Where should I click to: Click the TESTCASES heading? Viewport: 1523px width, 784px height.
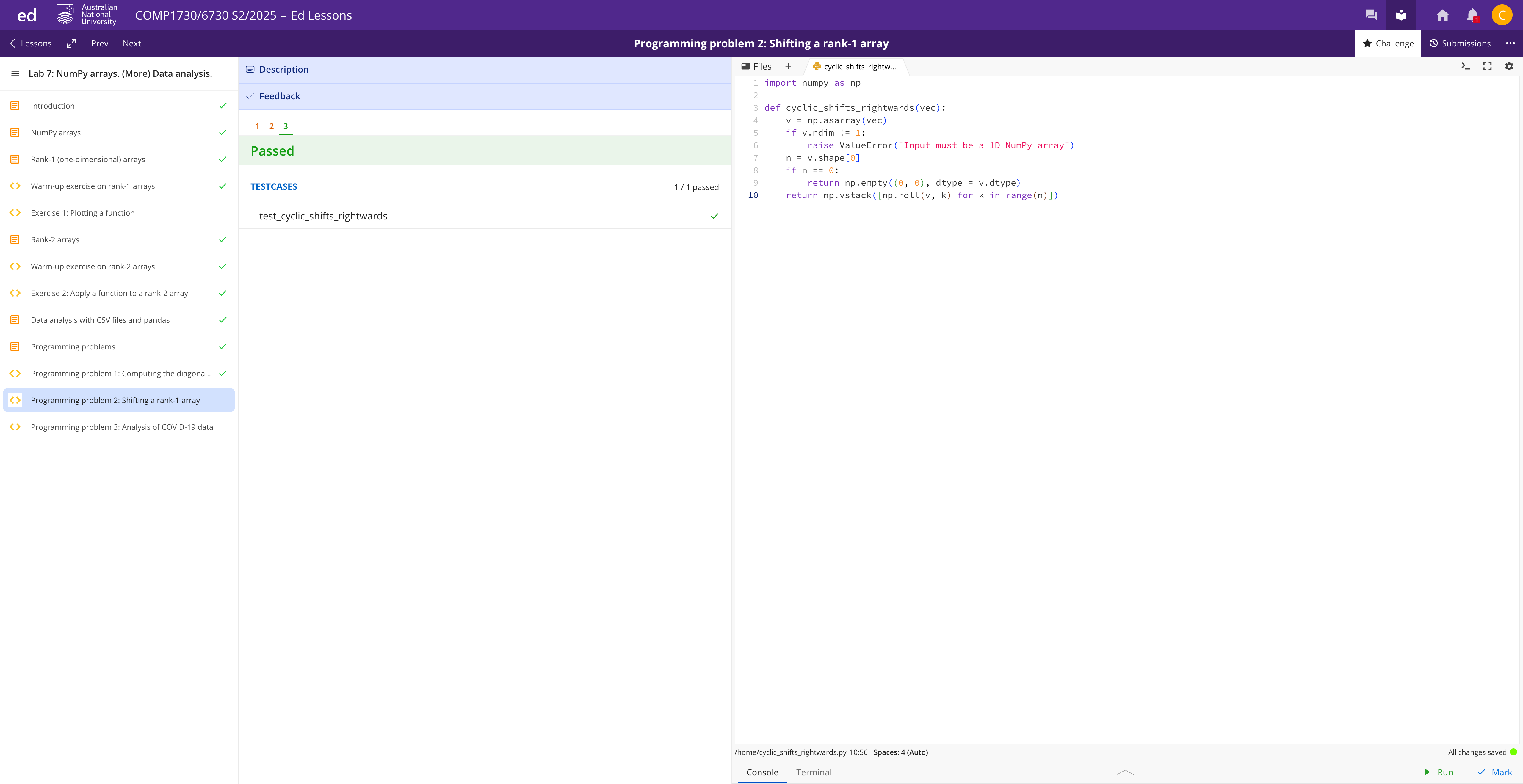(274, 187)
